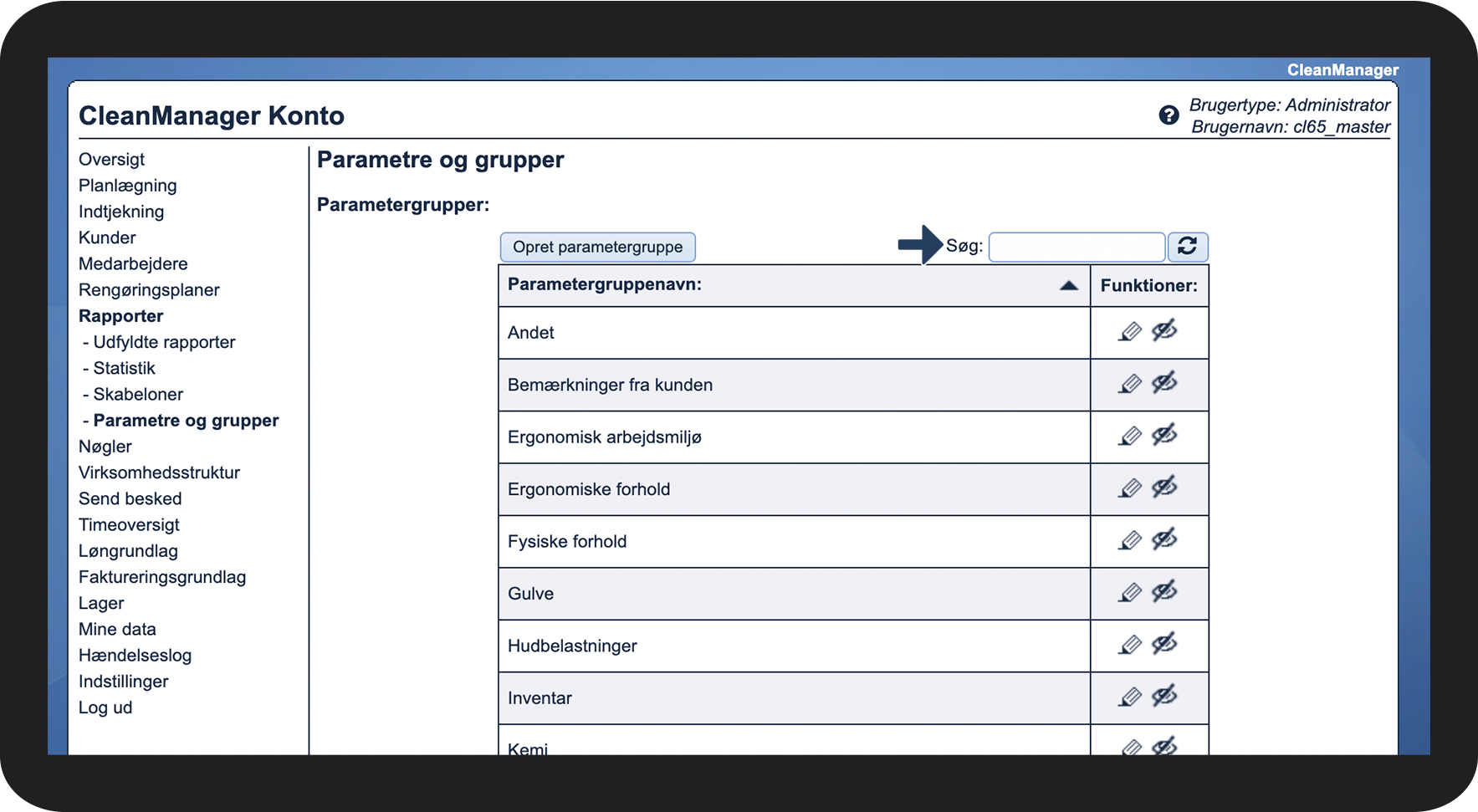
Task: Open edit for Hudbelastninger group
Action: coord(1129,645)
